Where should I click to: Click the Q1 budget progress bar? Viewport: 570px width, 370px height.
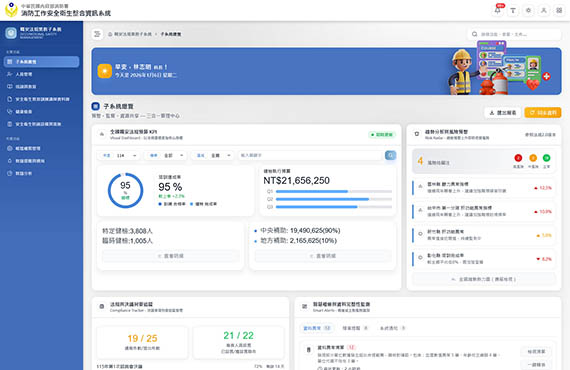334,191
